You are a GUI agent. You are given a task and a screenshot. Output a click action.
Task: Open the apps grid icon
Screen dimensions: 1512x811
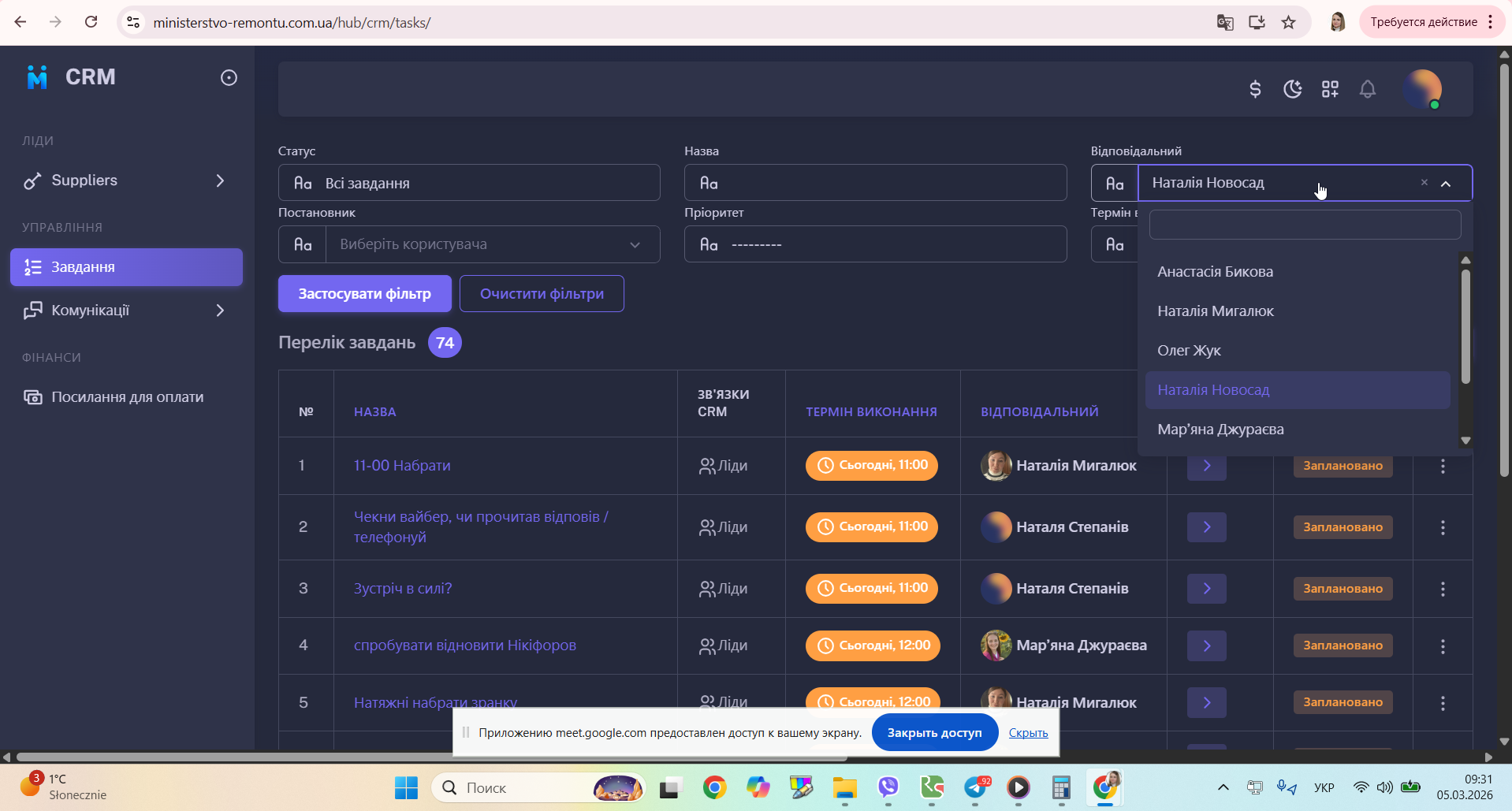tap(1330, 89)
